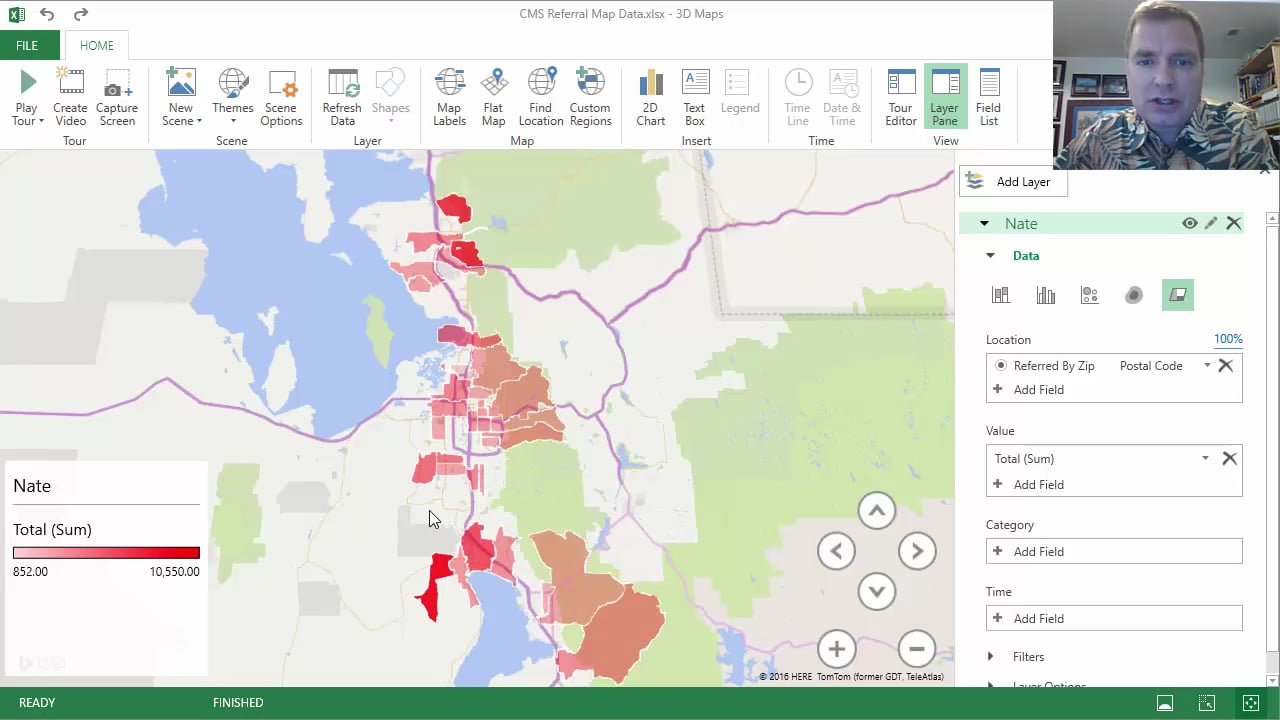
Task: Select the Referred By Zip radio button
Action: click(x=1001, y=366)
